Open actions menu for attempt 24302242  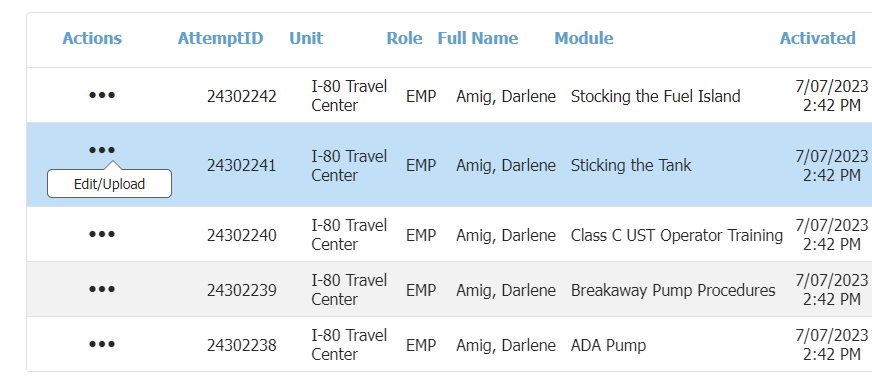coord(102,95)
